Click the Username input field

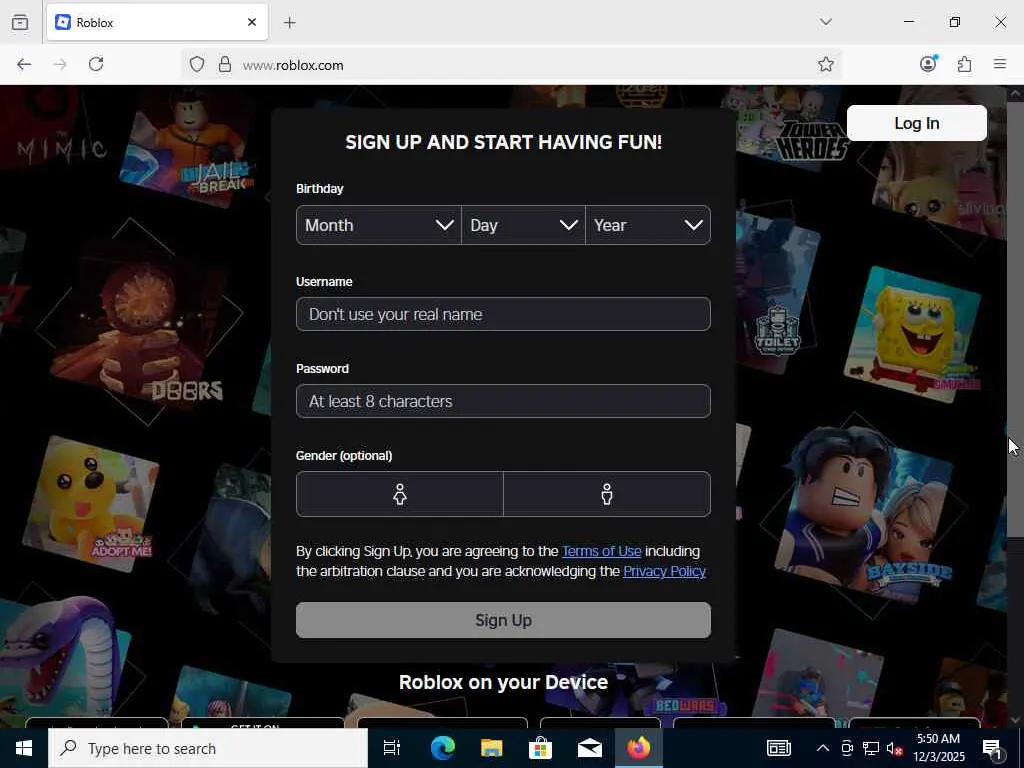point(503,314)
